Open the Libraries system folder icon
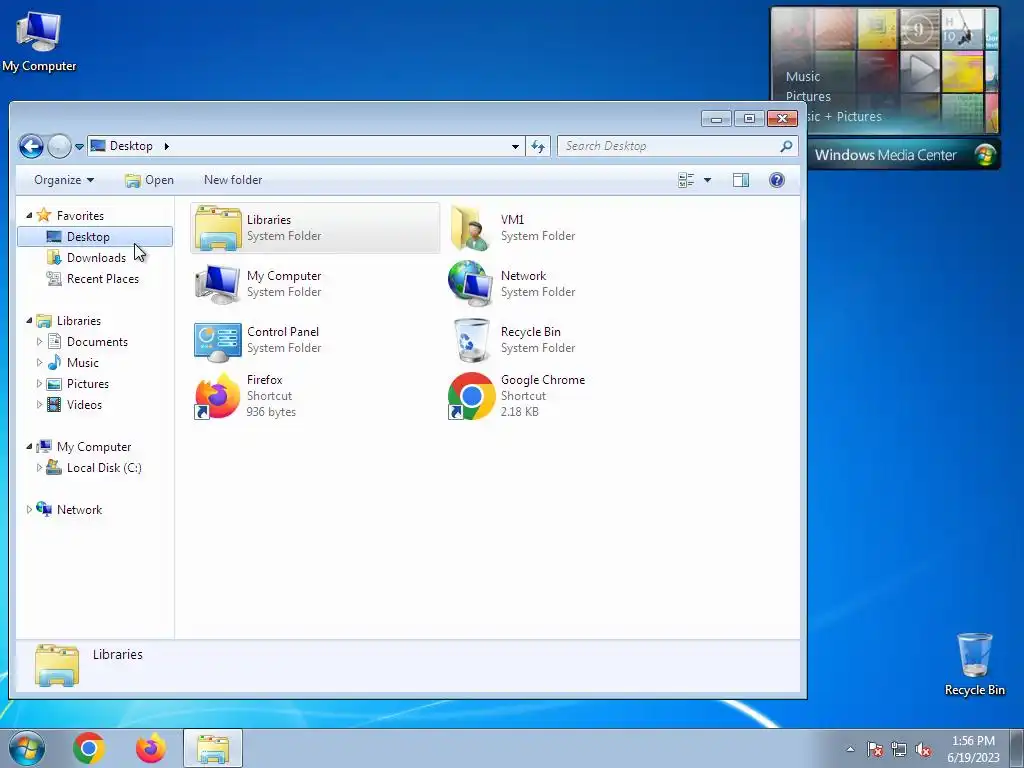Viewport: 1024px width, 768px height. pyautogui.click(x=217, y=228)
